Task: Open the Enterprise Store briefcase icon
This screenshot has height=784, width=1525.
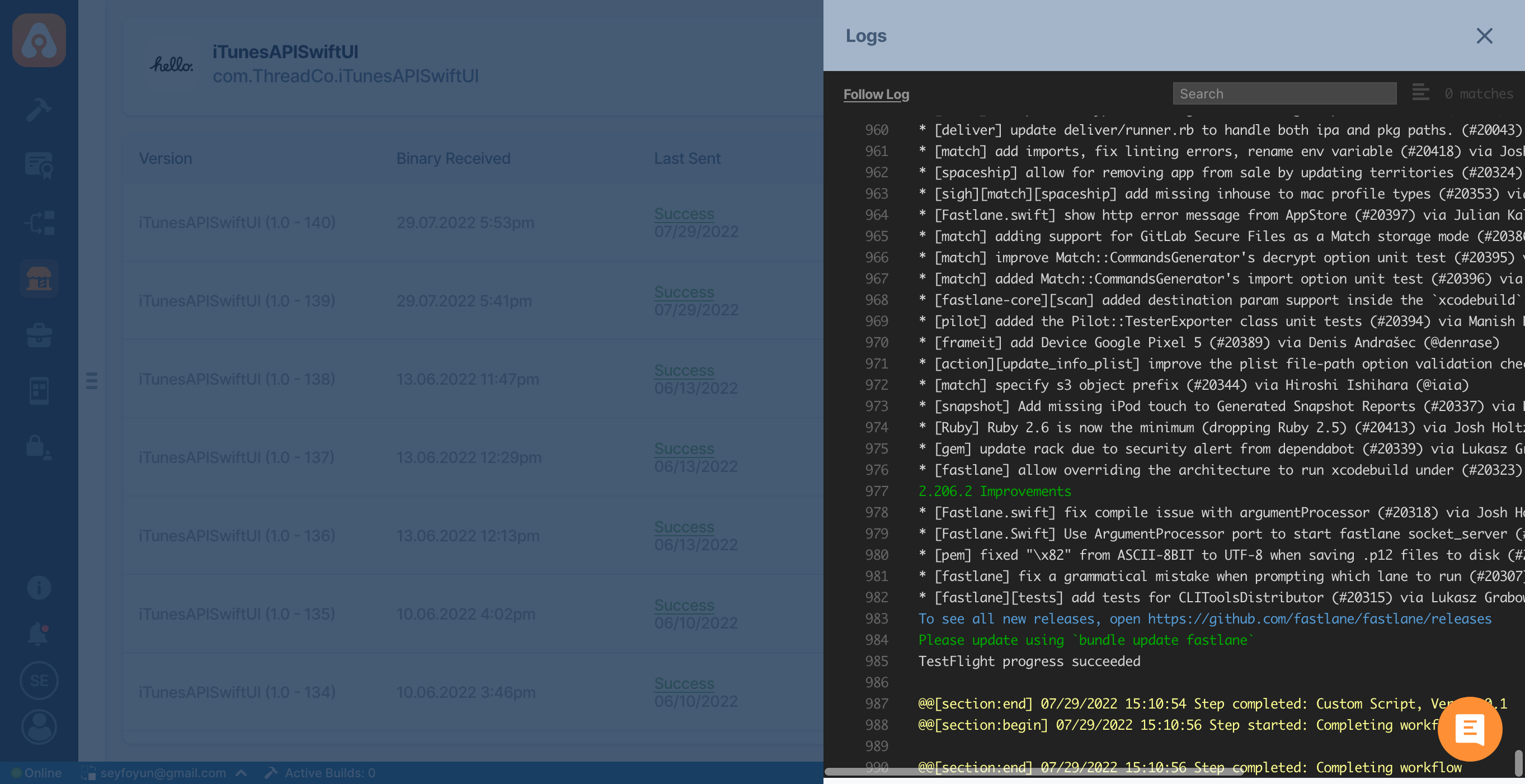Action: (x=39, y=335)
